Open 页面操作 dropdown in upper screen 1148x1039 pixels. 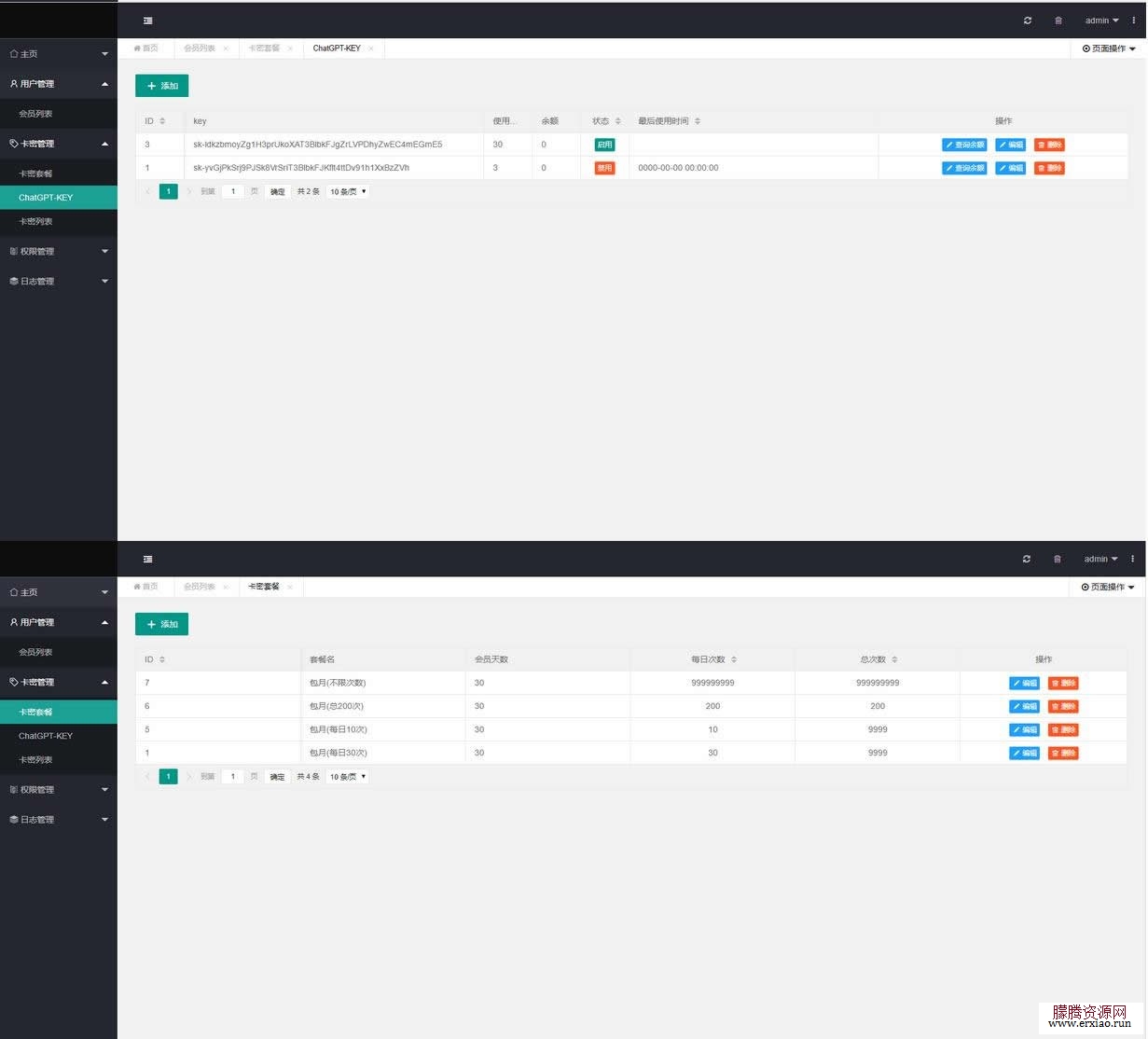coord(1109,48)
